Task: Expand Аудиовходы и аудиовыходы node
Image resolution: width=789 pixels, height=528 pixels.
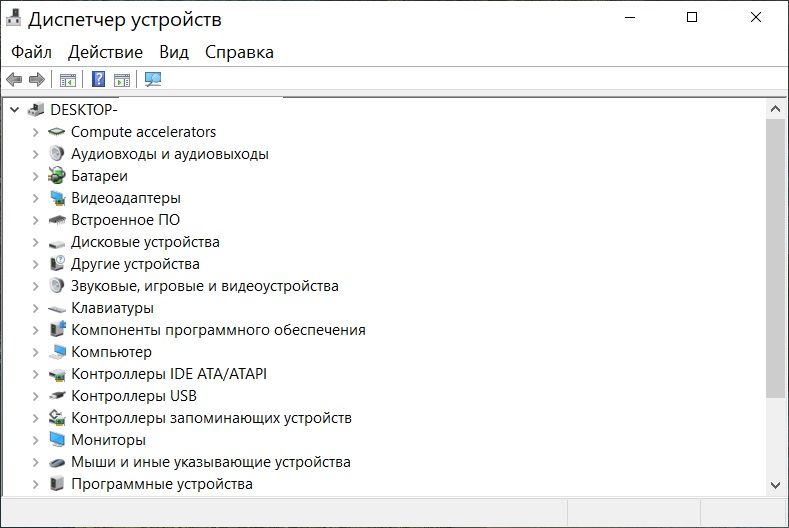Action: click(x=35, y=154)
